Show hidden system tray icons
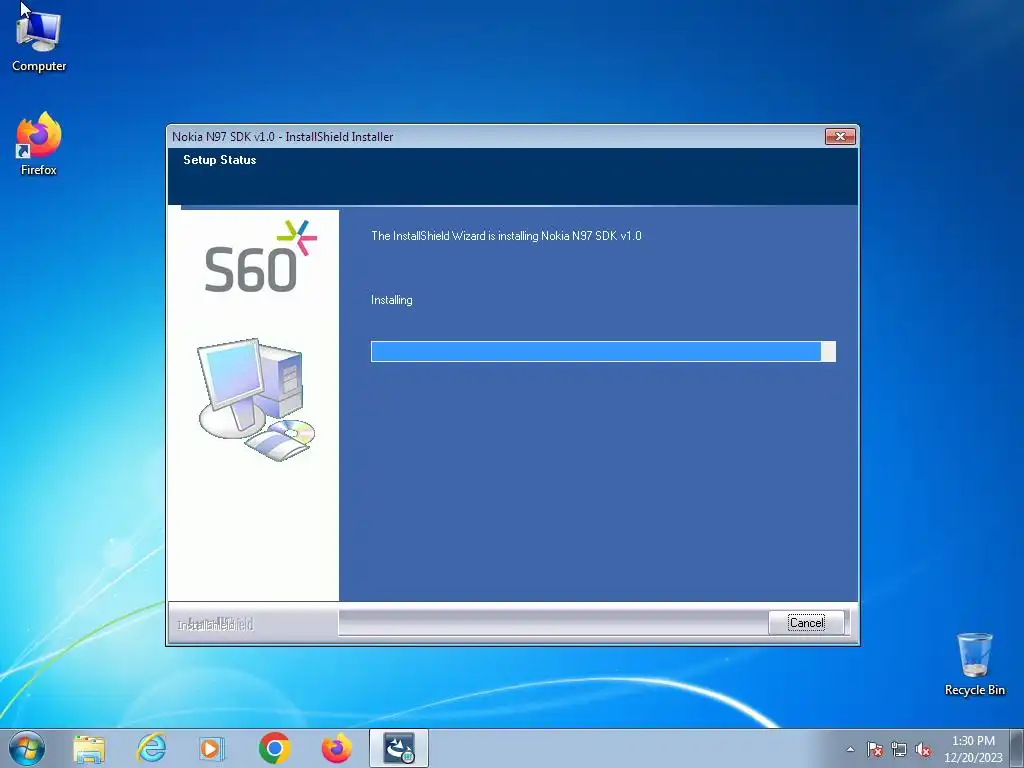Image resolution: width=1024 pixels, height=768 pixels. pyautogui.click(x=850, y=749)
